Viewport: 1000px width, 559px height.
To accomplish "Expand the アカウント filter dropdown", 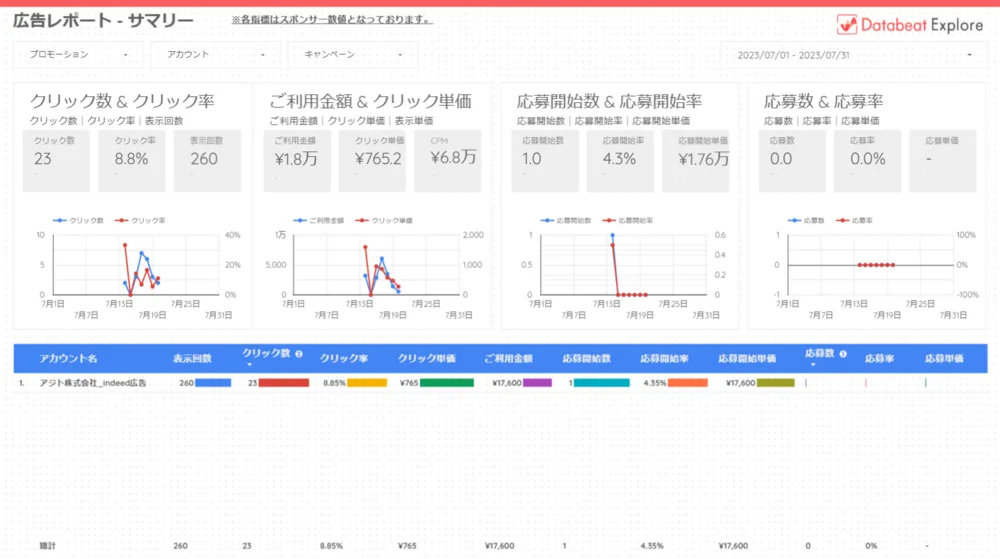I will [x=215, y=55].
